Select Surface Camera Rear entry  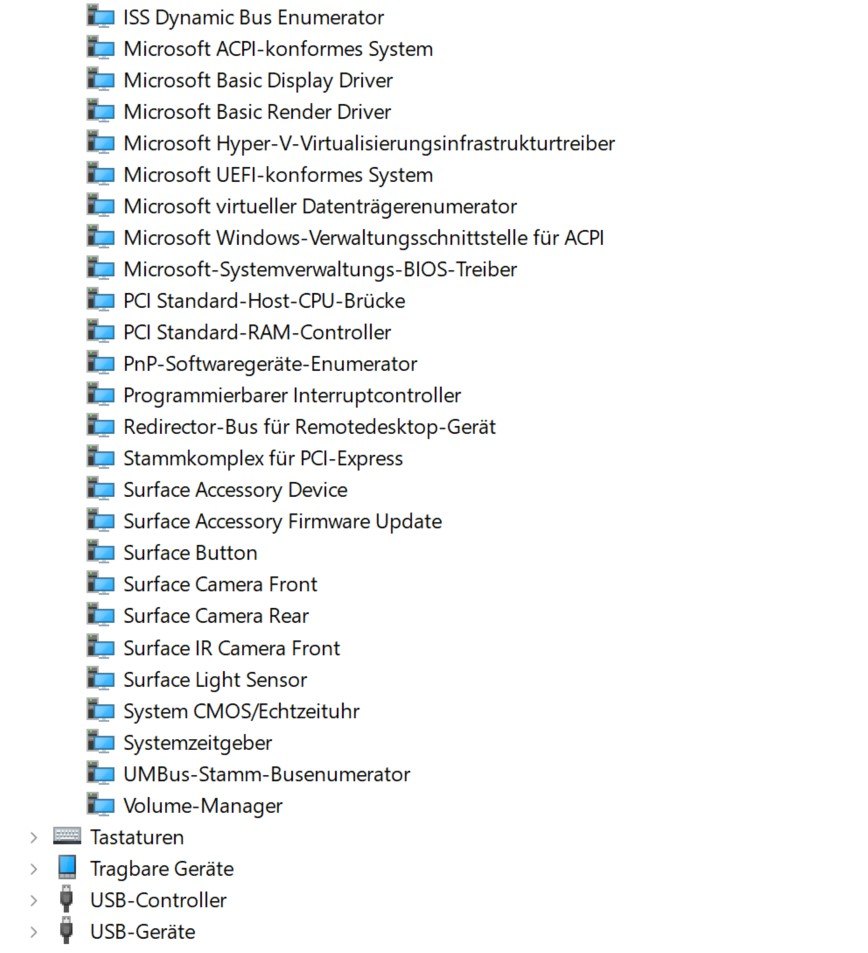216,616
